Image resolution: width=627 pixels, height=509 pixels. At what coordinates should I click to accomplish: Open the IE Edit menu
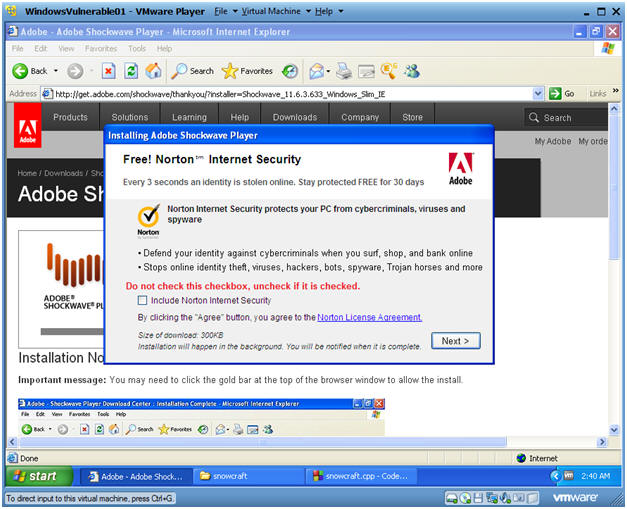[x=40, y=48]
